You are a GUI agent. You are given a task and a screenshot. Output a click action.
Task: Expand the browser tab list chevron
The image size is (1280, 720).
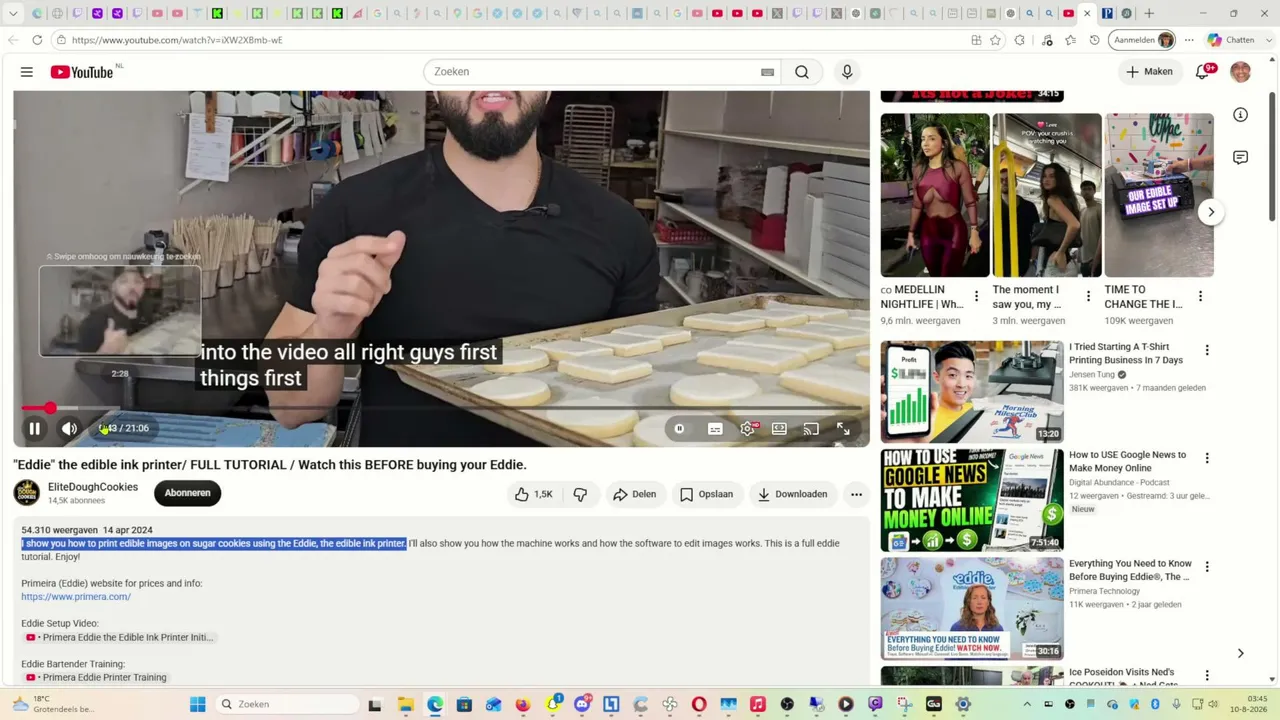[13, 13]
